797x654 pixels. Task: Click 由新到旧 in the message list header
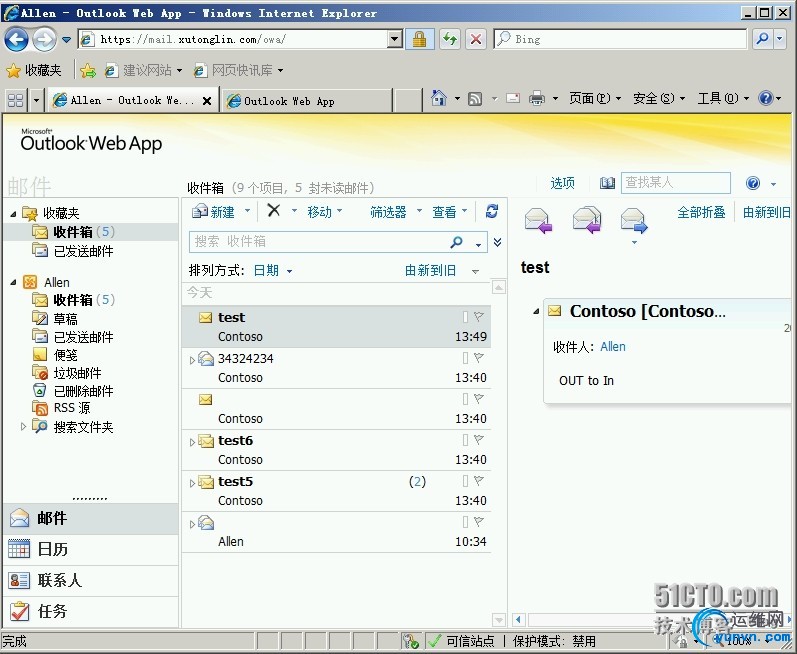pyautogui.click(x=430, y=270)
